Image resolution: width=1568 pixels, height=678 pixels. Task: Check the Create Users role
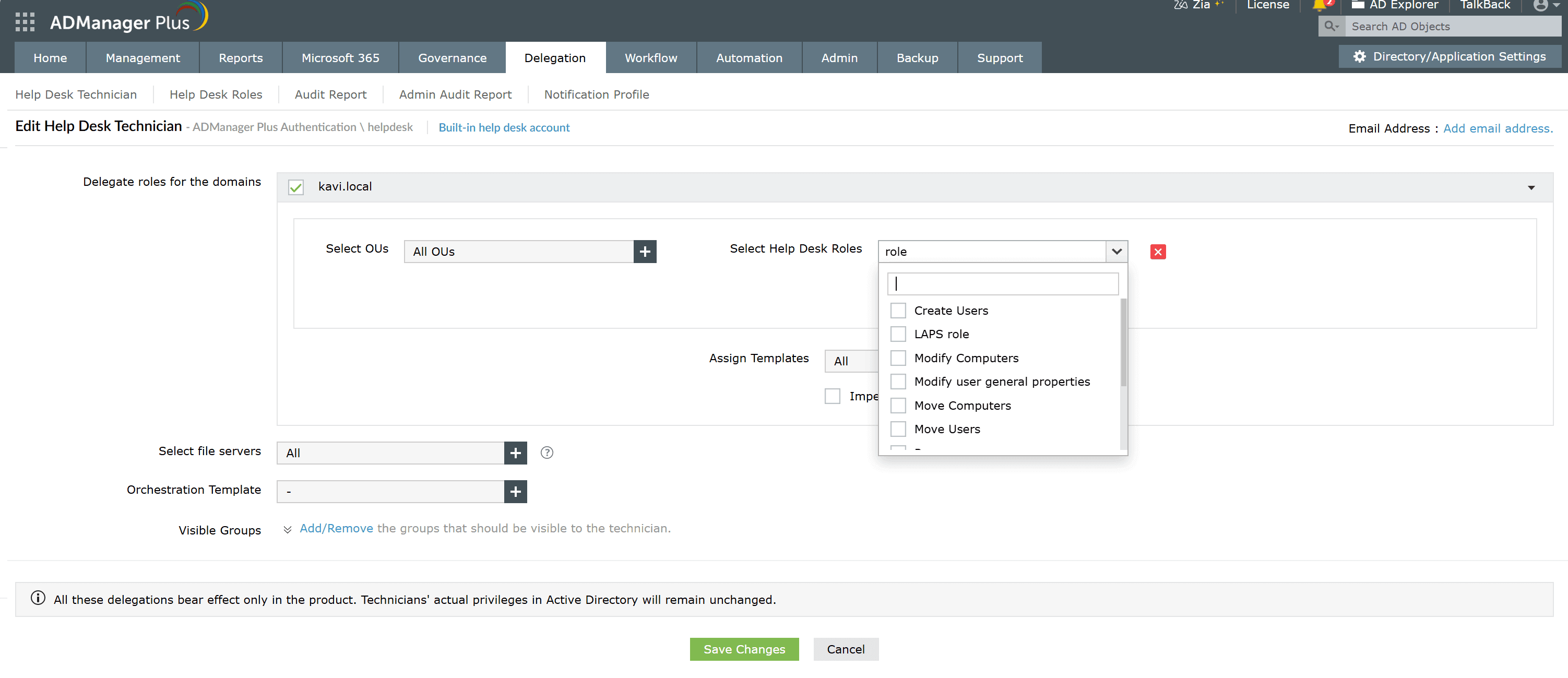pos(898,310)
